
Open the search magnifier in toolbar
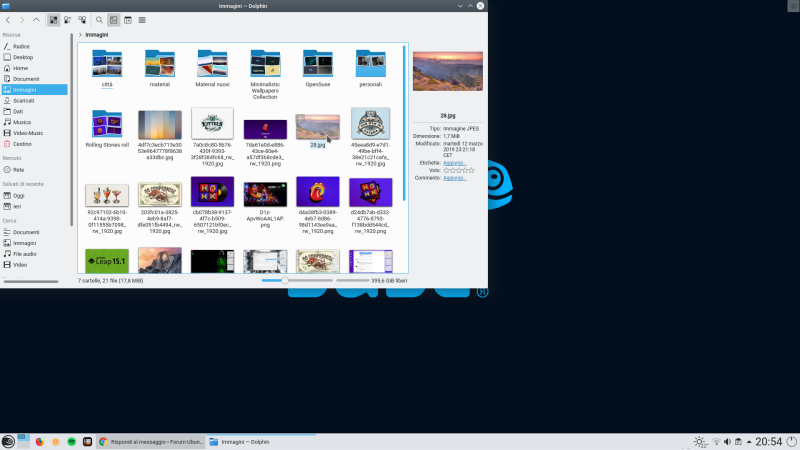99,20
